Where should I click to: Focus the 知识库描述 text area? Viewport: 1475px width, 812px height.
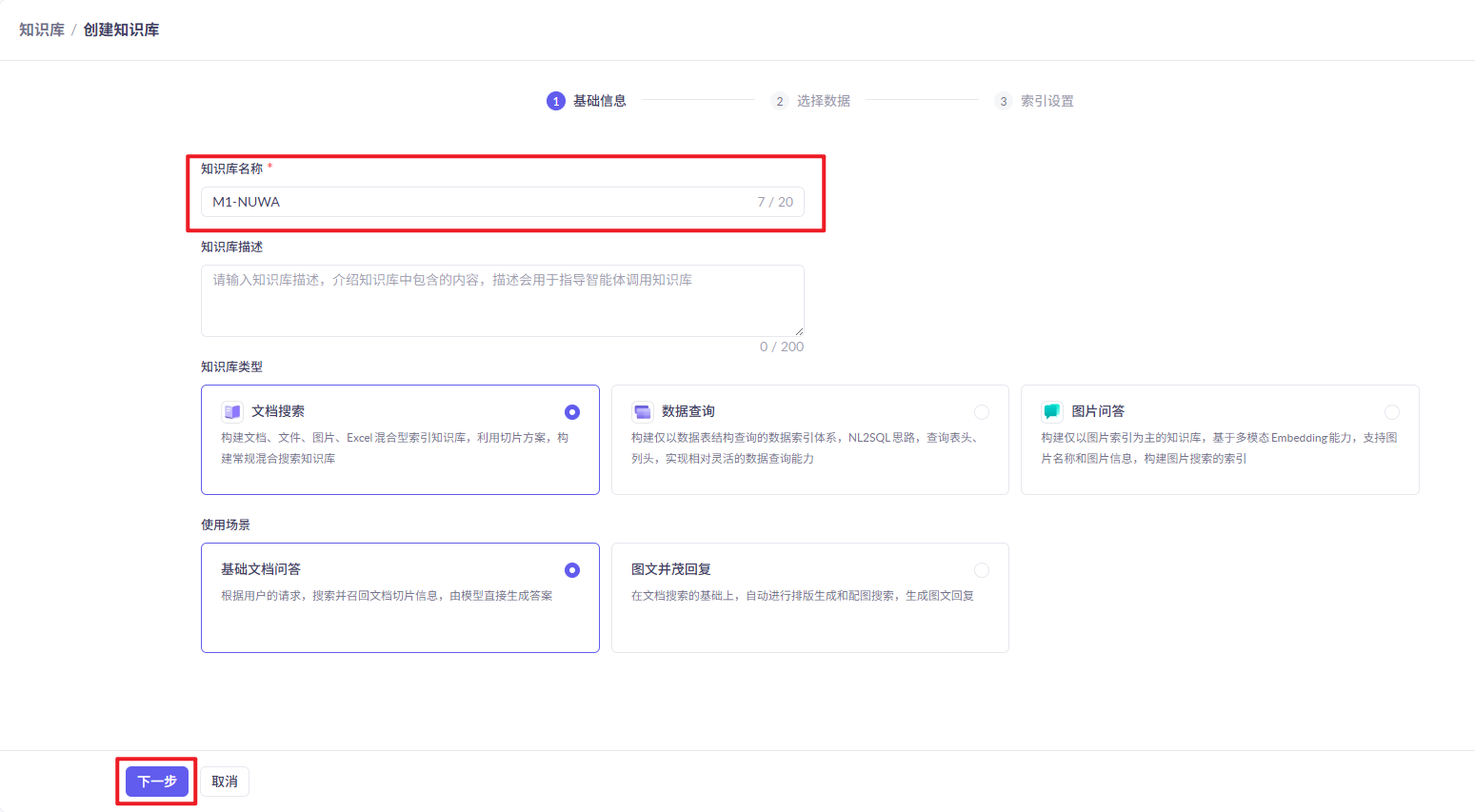pos(502,301)
